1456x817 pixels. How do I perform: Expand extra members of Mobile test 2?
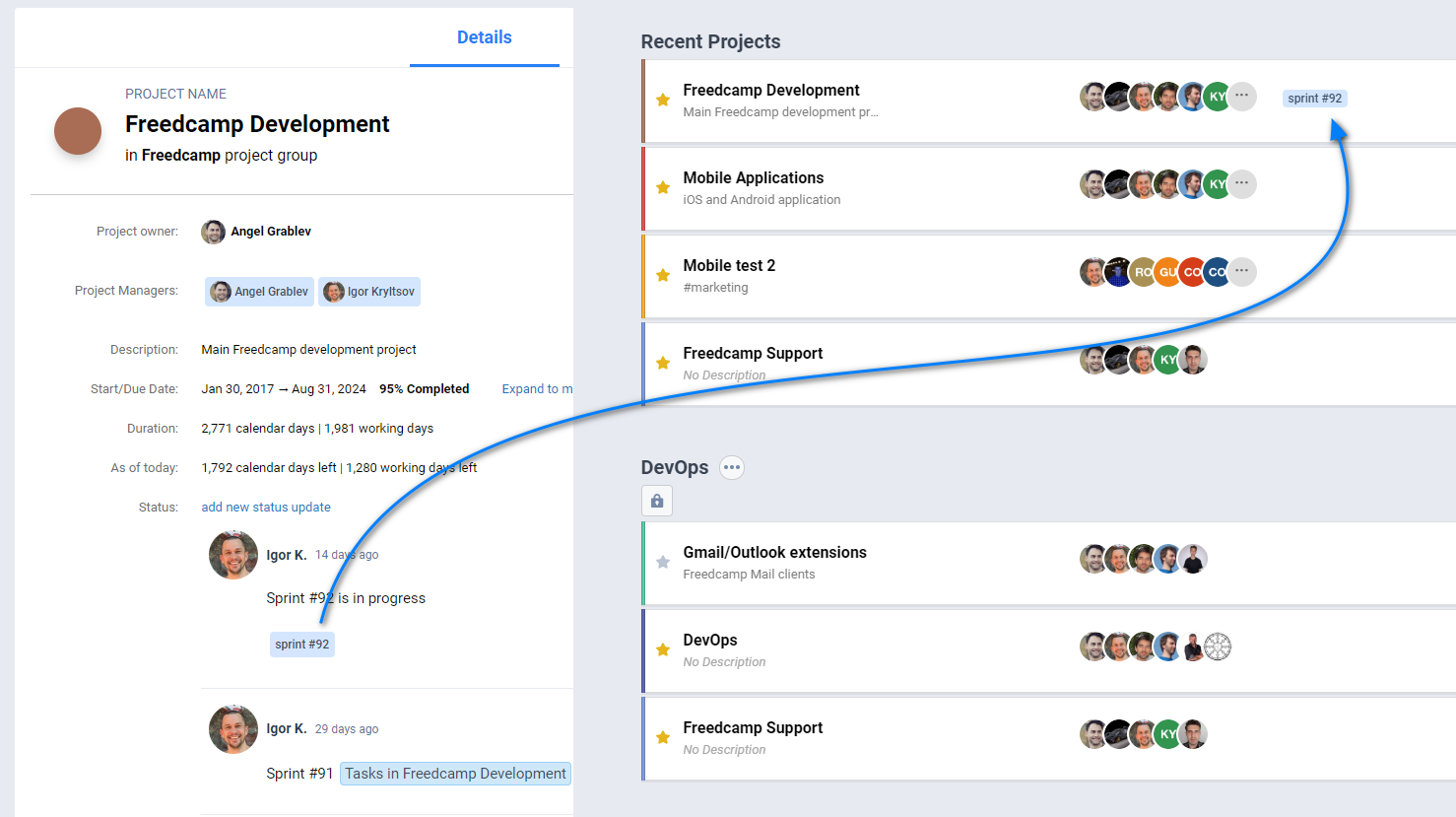coord(1242,271)
